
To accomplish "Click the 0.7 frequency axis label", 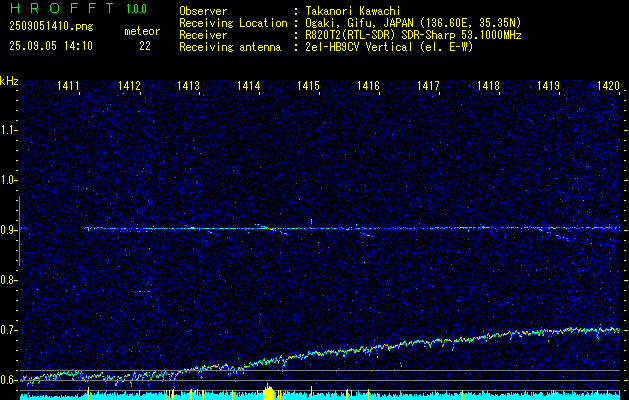I will coord(8,330).
